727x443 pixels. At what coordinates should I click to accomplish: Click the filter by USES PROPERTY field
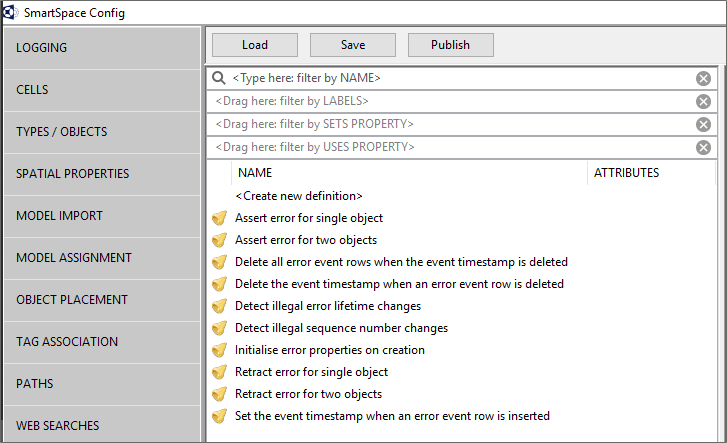pos(461,147)
